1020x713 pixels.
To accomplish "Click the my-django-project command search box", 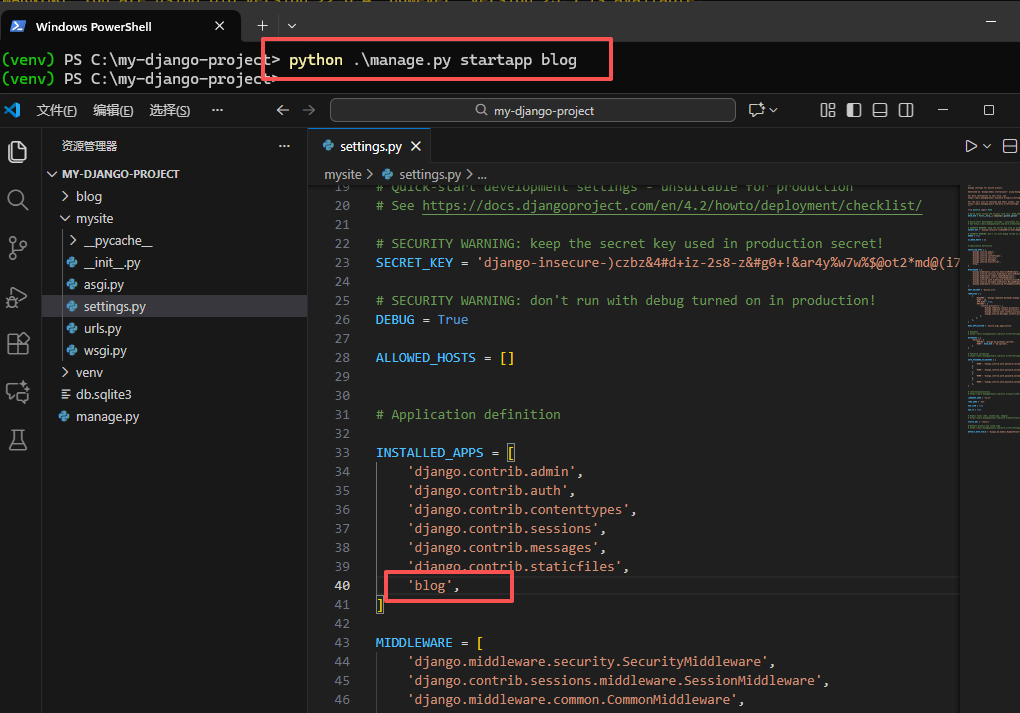I will click(533, 110).
